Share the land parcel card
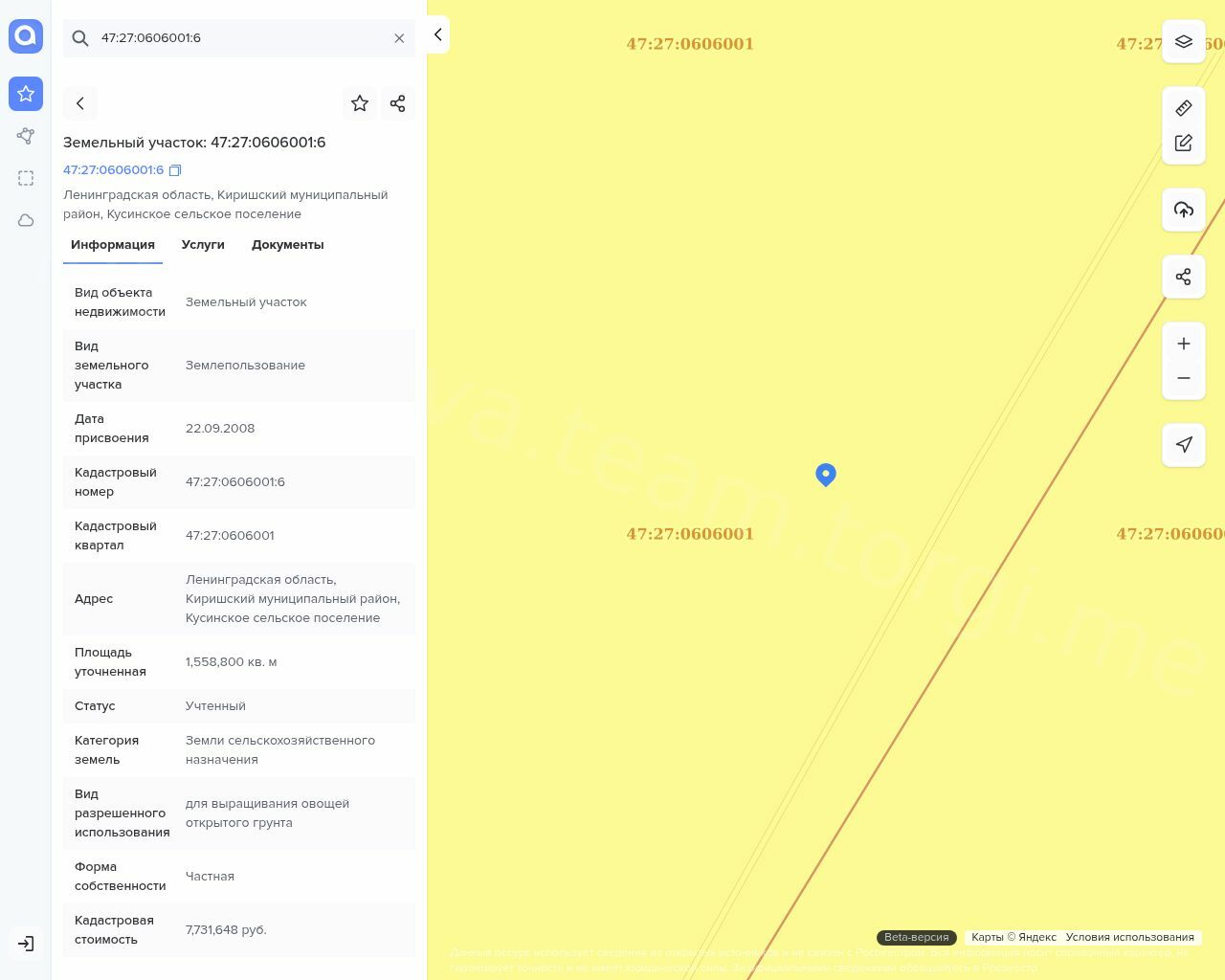This screenshot has height=980, width=1225. (398, 103)
